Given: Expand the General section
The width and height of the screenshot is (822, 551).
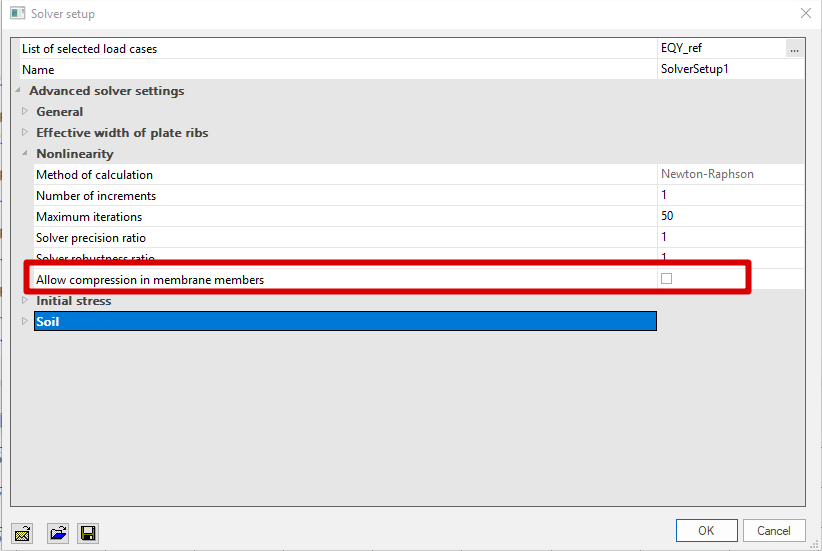Looking at the screenshot, I should click(x=26, y=112).
